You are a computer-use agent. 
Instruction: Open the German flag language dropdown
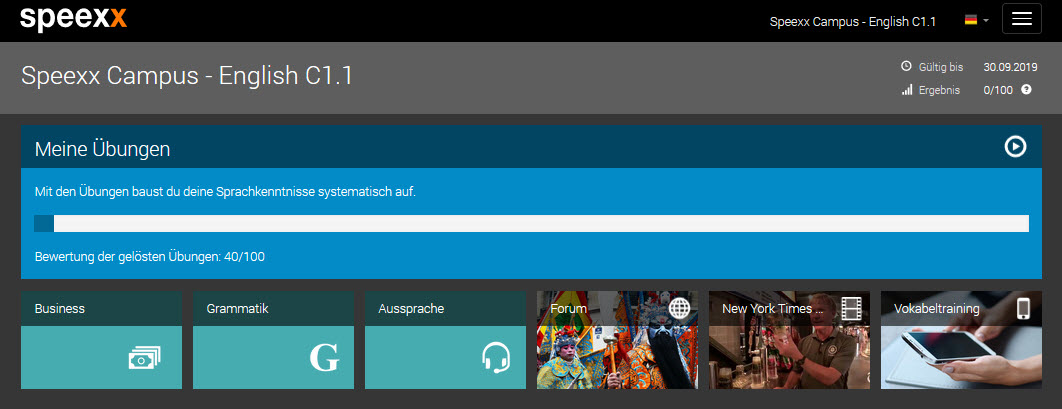[977, 20]
